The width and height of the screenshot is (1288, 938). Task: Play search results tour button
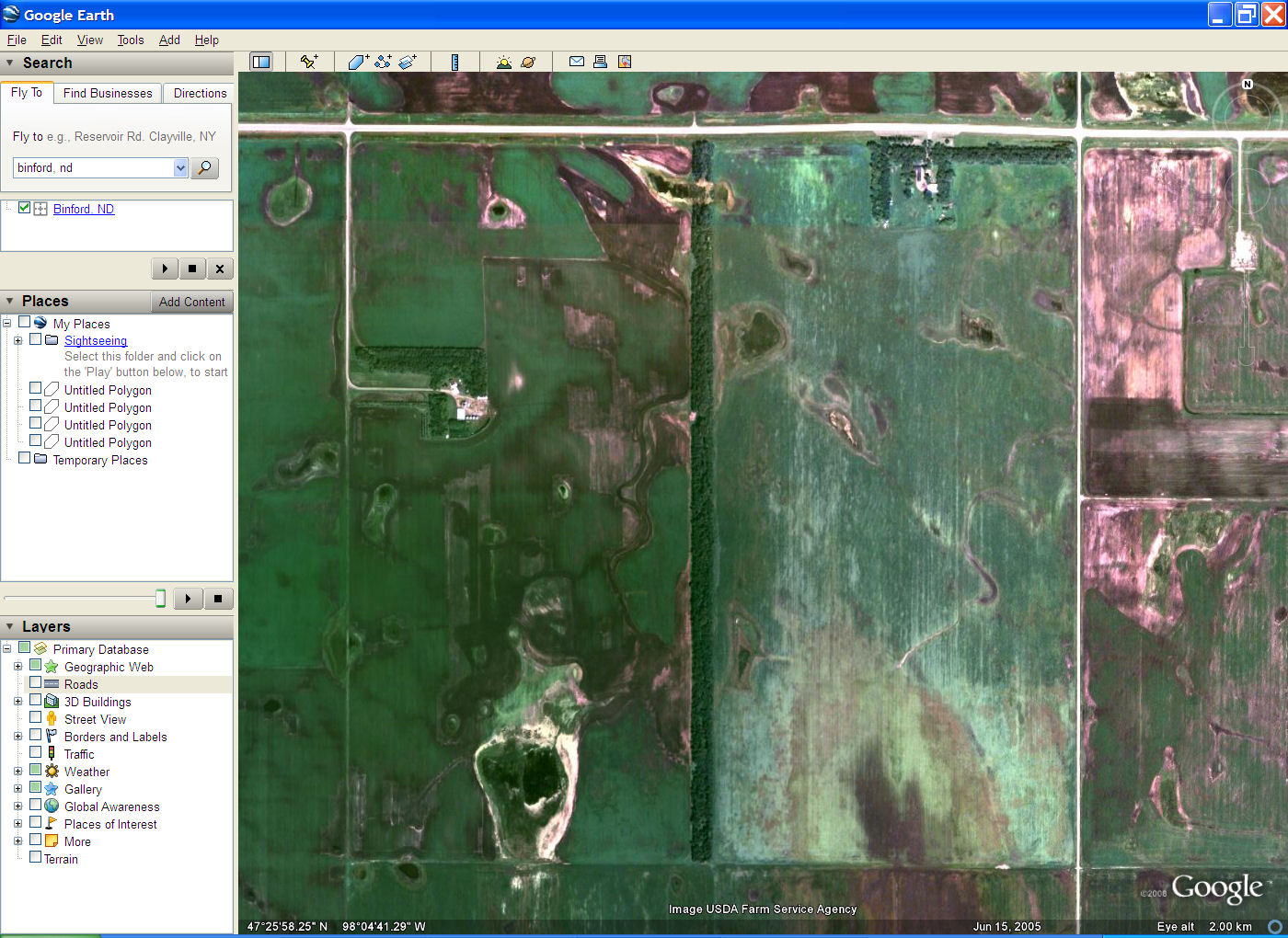tap(165, 269)
